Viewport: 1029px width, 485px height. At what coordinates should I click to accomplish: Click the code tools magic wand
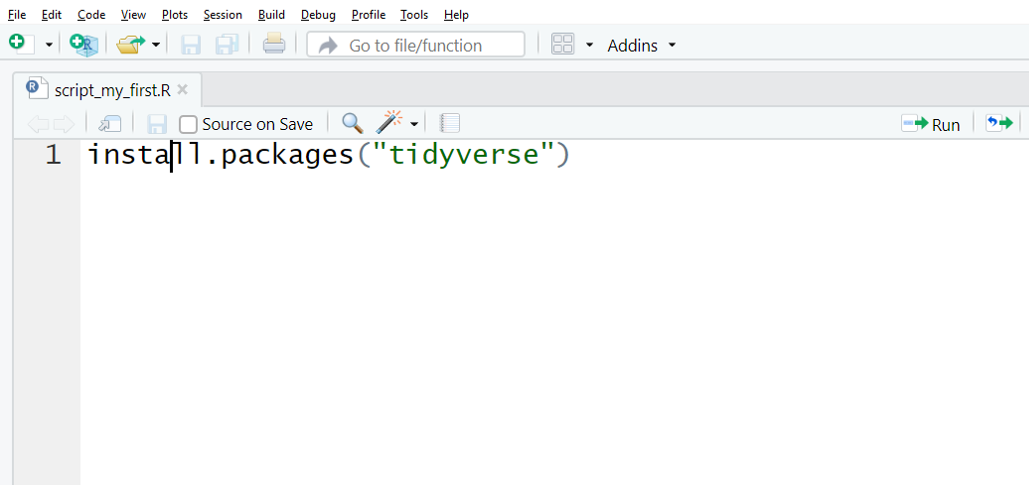pos(388,123)
